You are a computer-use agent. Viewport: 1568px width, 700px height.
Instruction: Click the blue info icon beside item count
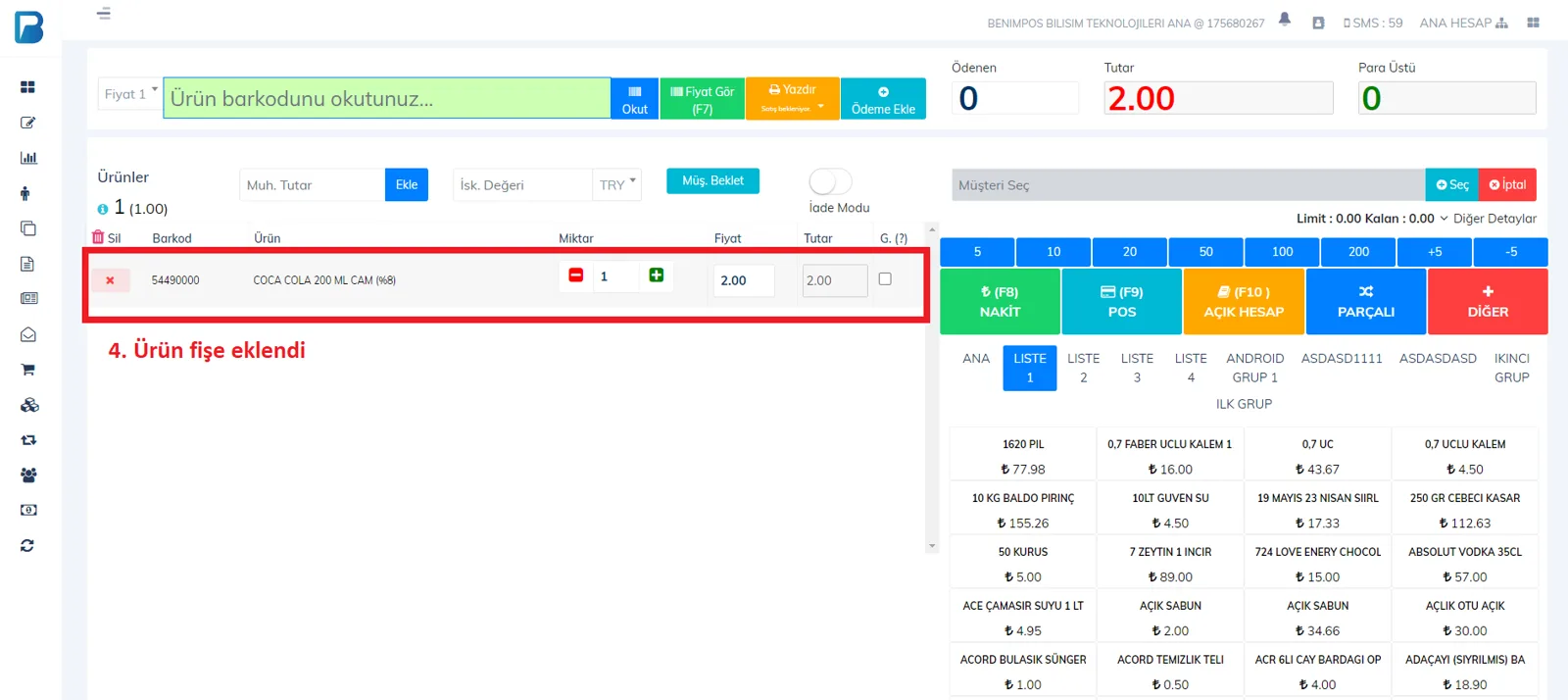point(102,209)
